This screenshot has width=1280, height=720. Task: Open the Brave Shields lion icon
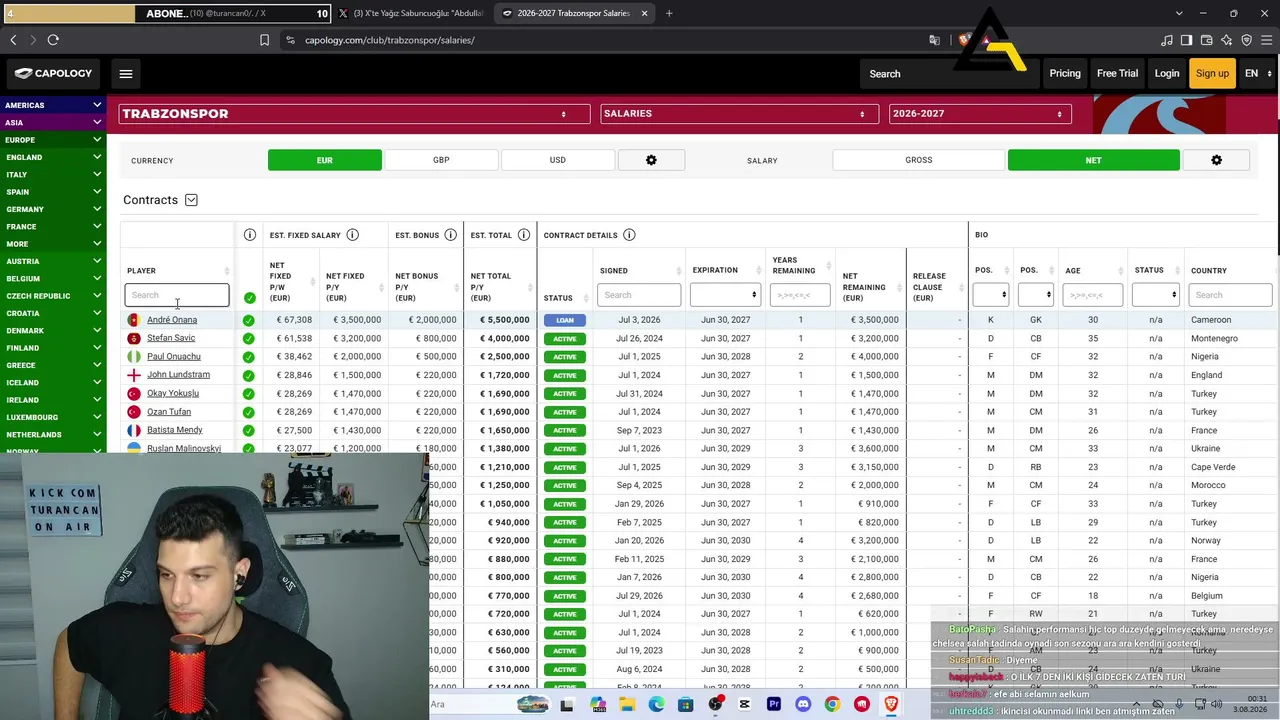(x=964, y=40)
